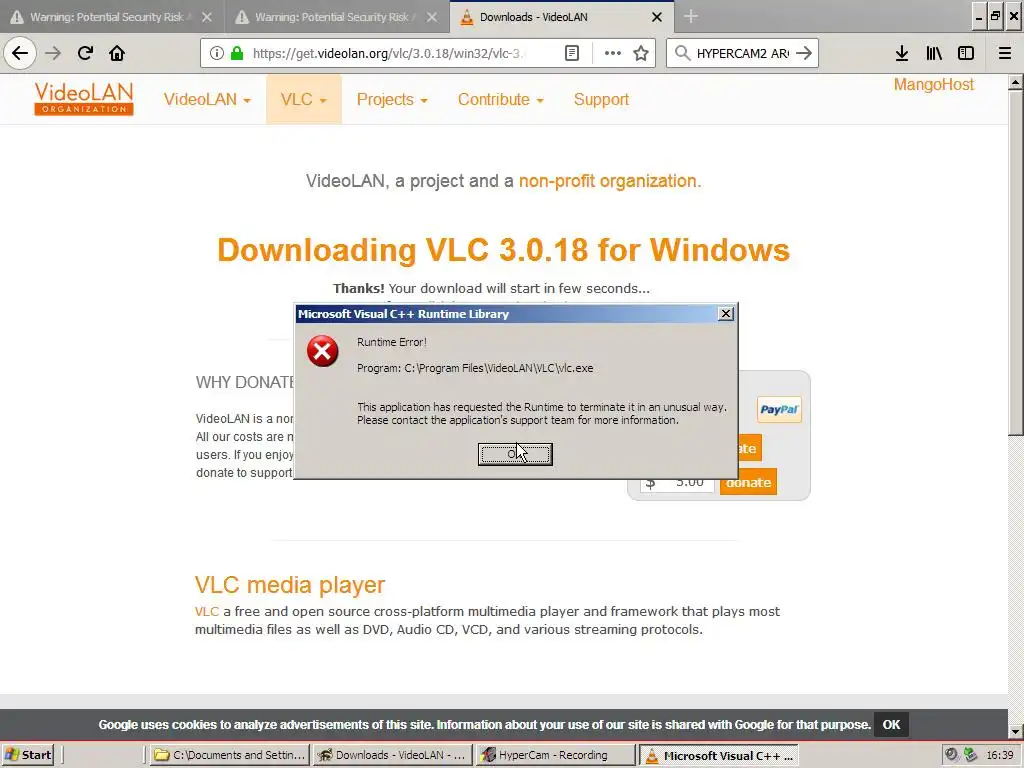Open the Firefox hamburger menu
This screenshot has height=768, width=1024.
pos(1005,53)
